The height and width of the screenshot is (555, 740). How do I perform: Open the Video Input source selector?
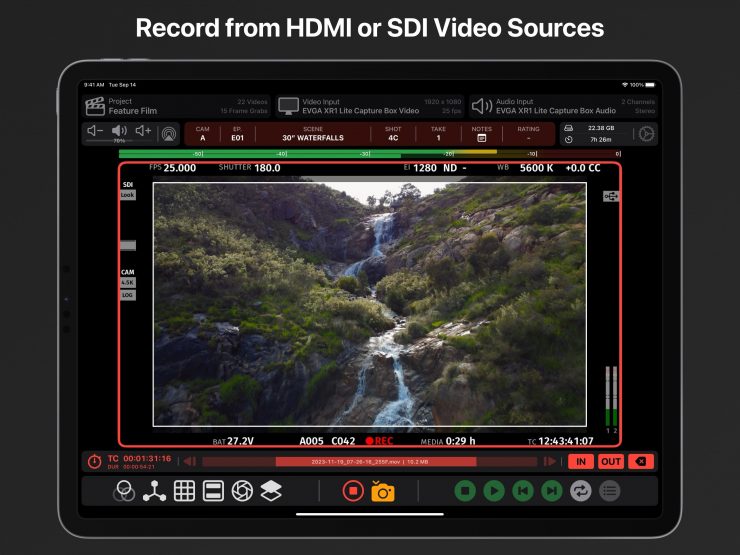click(x=369, y=106)
